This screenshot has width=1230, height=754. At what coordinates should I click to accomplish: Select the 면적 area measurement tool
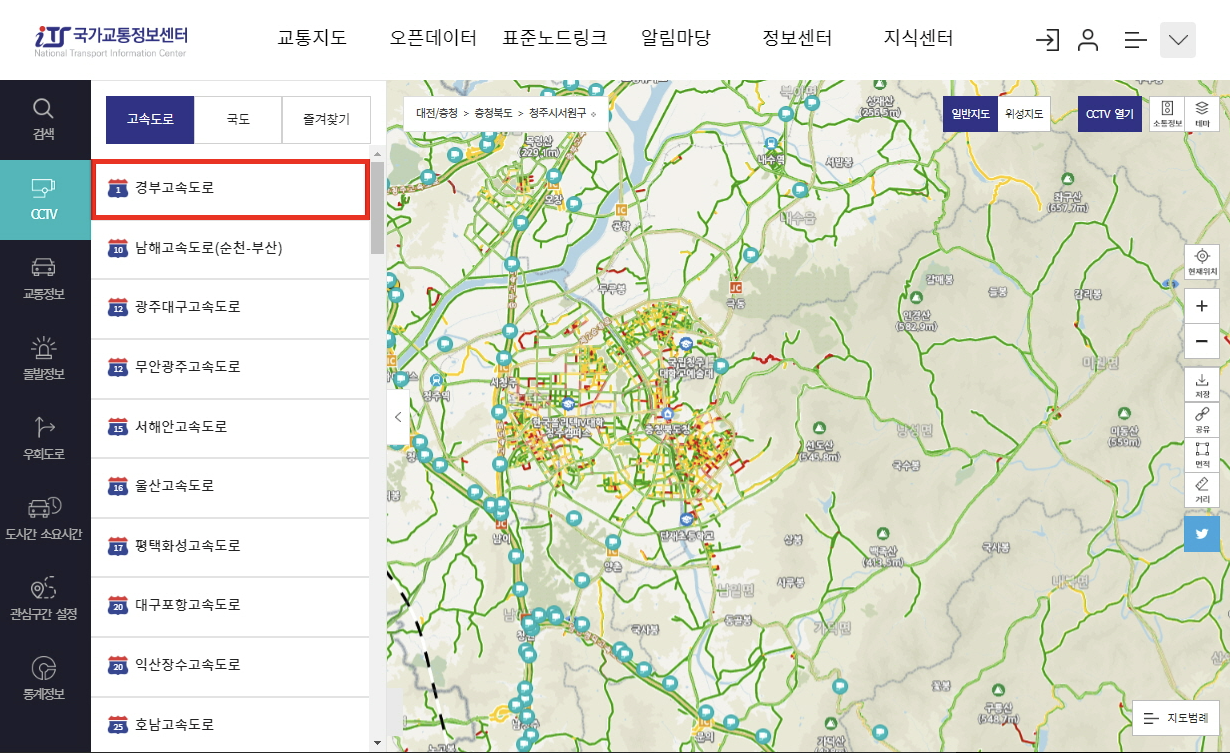click(x=1202, y=454)
